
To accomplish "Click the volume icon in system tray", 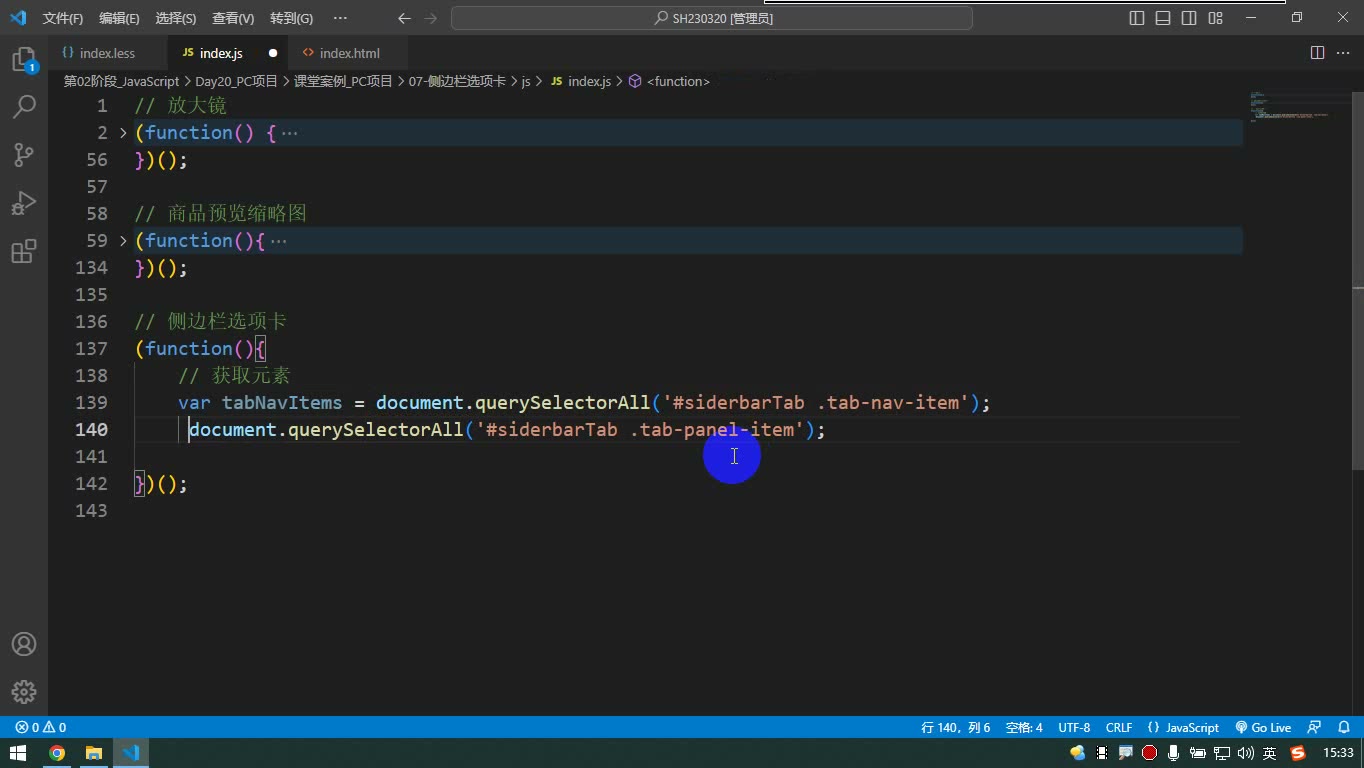I will pyautogui.click(x=1245, y=753).
